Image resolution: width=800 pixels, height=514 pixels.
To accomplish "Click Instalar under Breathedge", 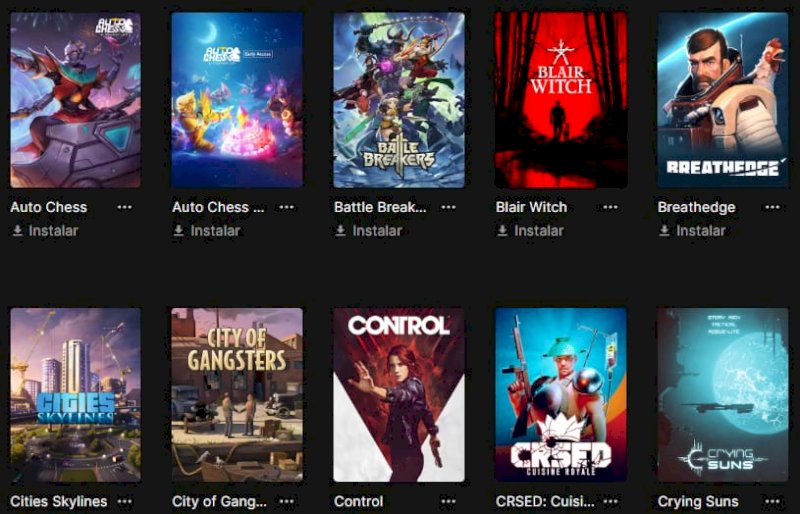I will point(692,231).
